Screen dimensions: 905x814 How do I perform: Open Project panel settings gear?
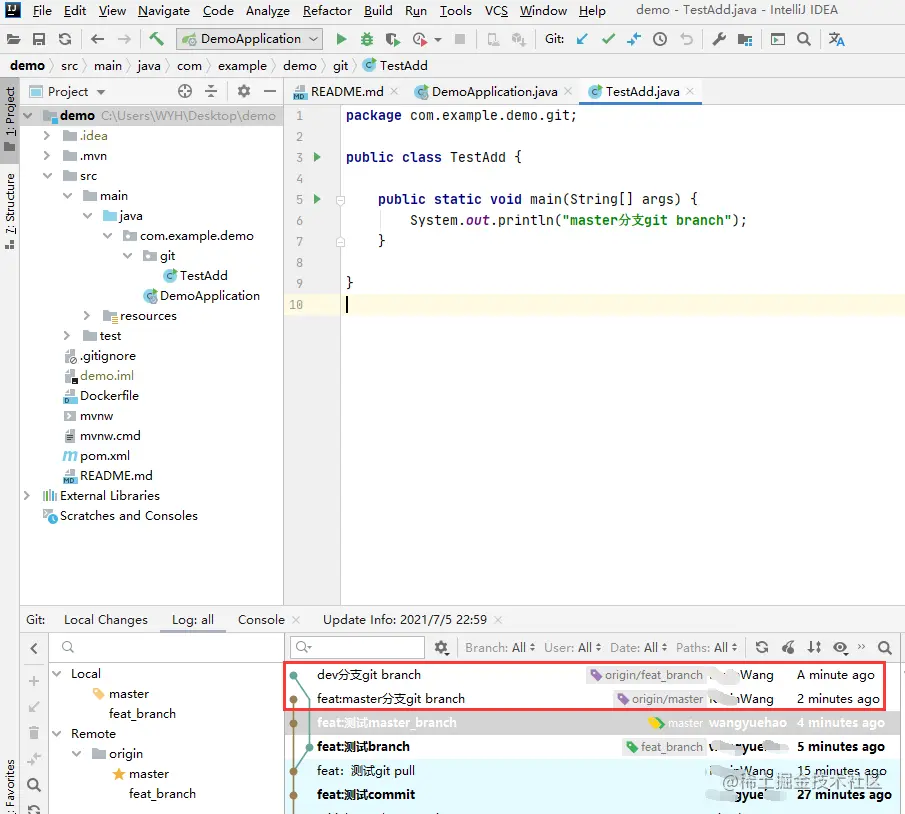tap(244, 91)
